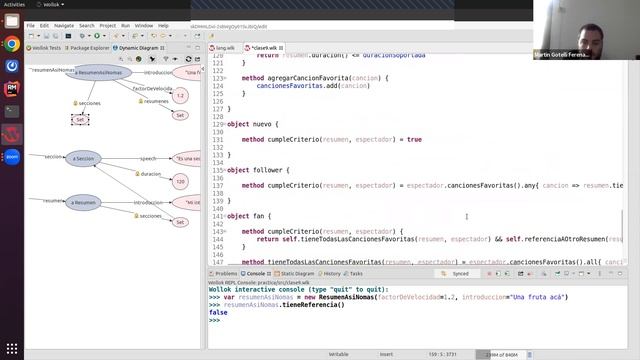Open Zoom from the dock
The image size is (640, 360).
pos(12,157)
